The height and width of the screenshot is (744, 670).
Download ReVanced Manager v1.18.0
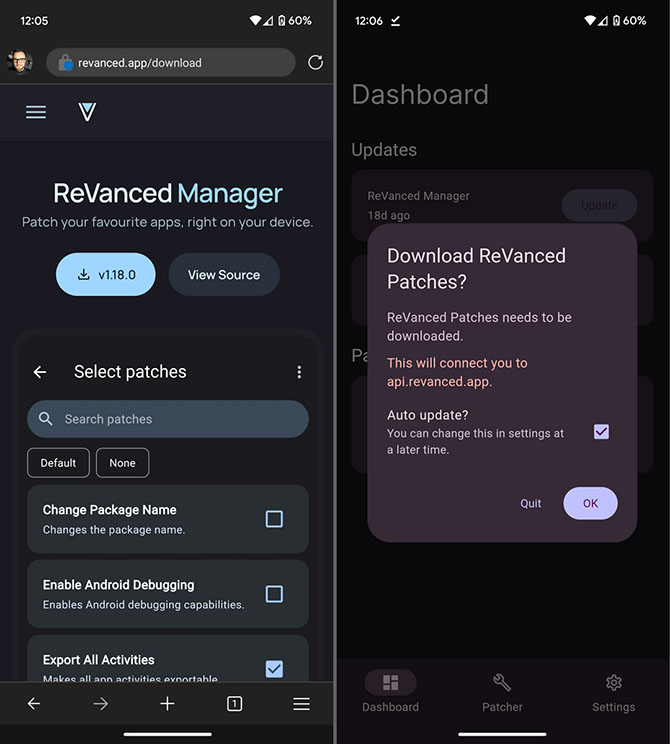click(106, 275)
